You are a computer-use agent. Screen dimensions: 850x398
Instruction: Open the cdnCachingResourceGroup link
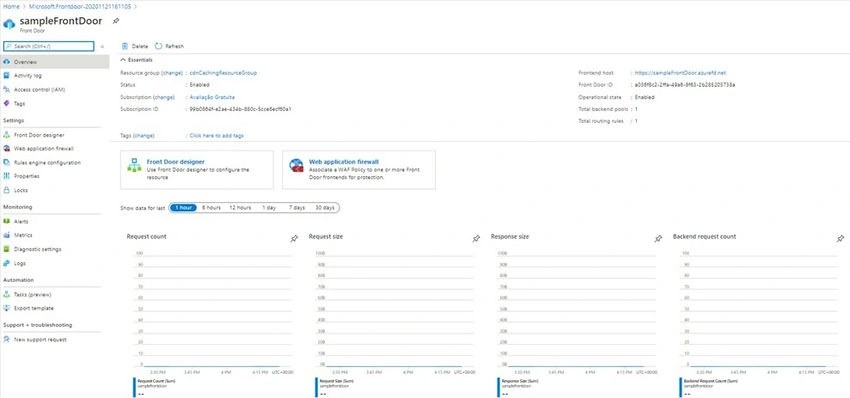[223, 72]
